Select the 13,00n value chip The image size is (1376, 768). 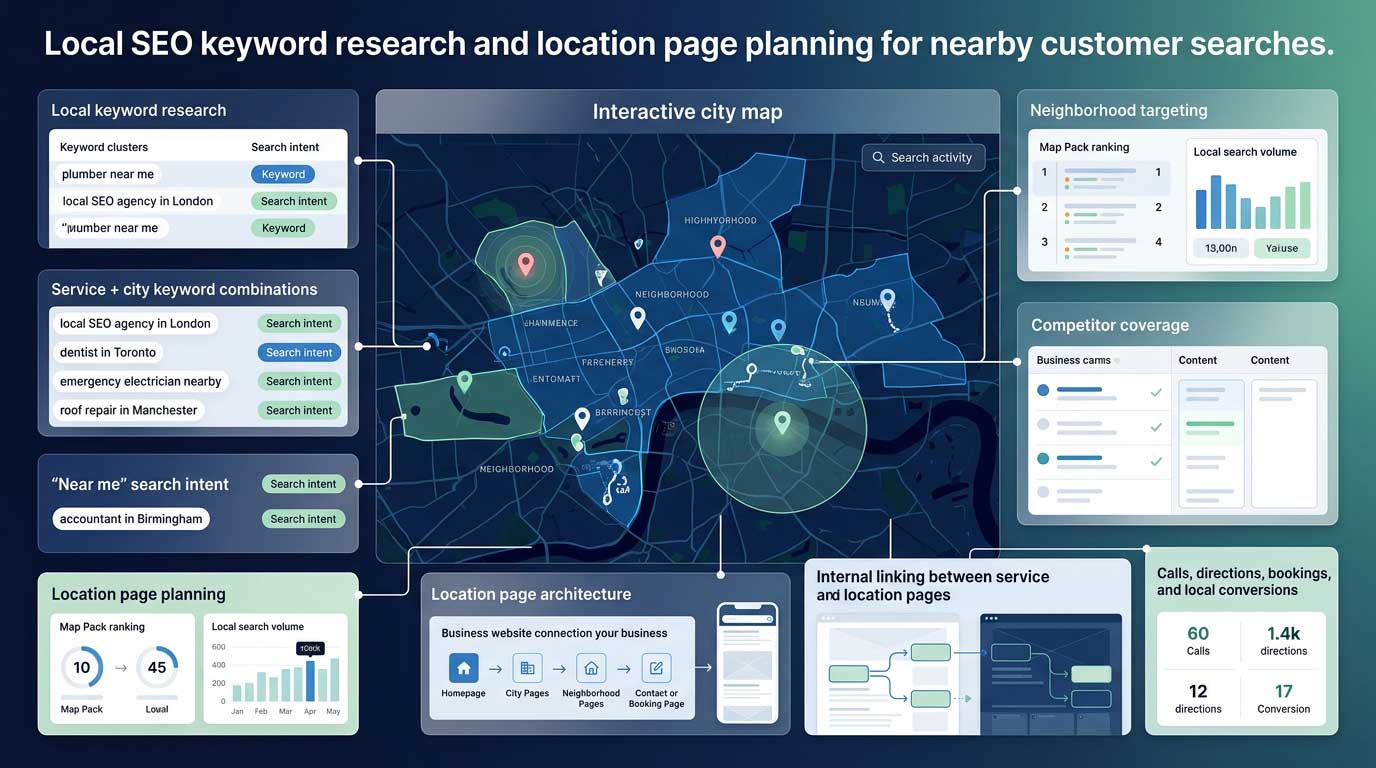click(x=1221, y=248)
